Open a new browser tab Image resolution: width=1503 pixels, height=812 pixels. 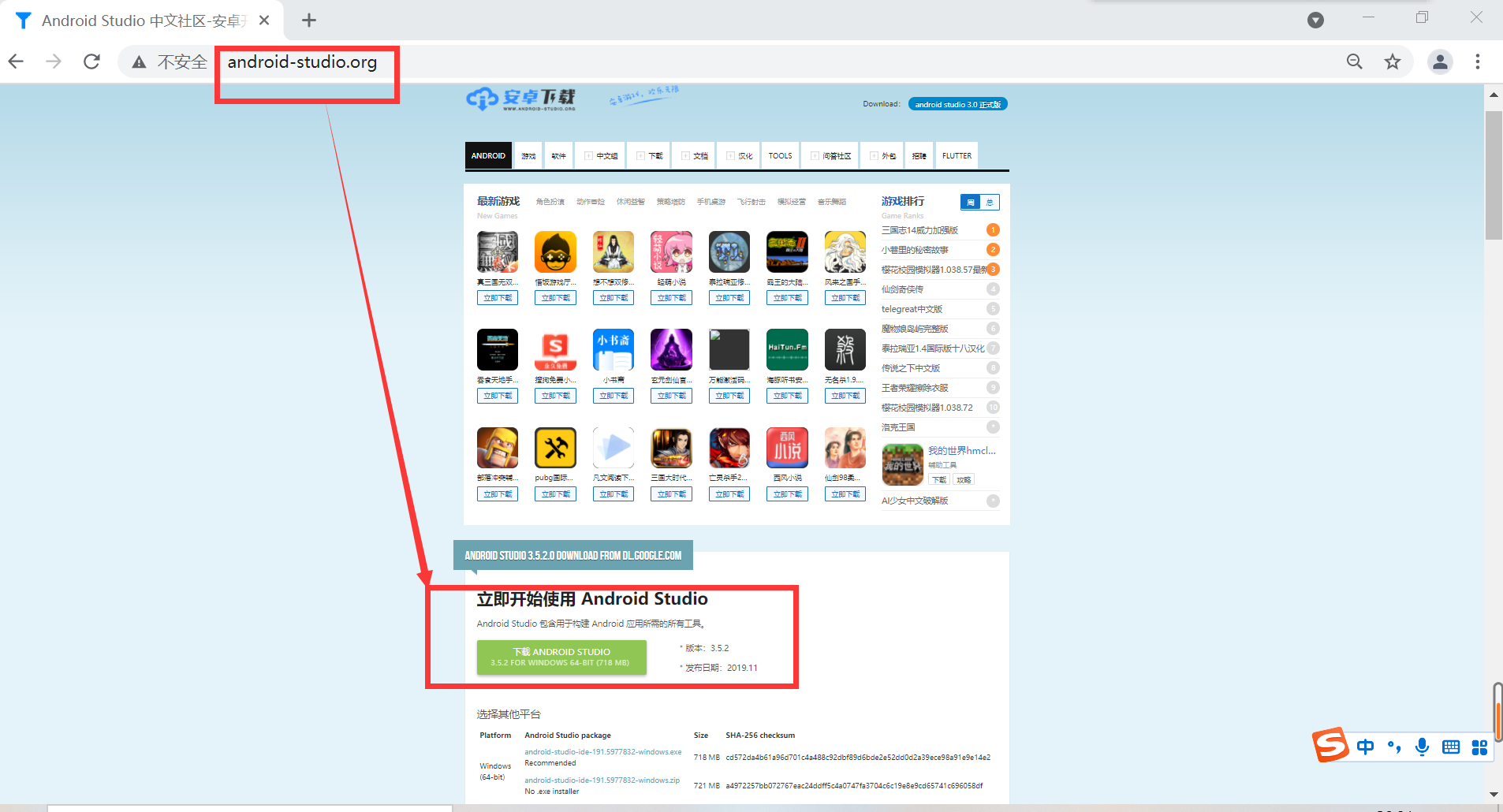coord(309,20)
